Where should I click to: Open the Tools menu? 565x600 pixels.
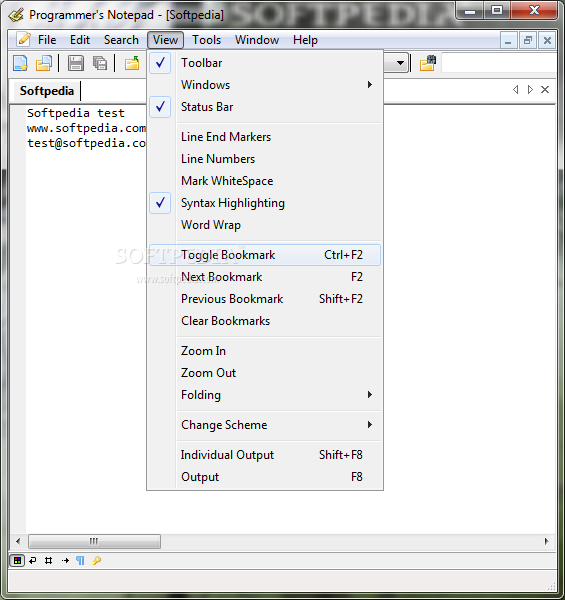207,40
